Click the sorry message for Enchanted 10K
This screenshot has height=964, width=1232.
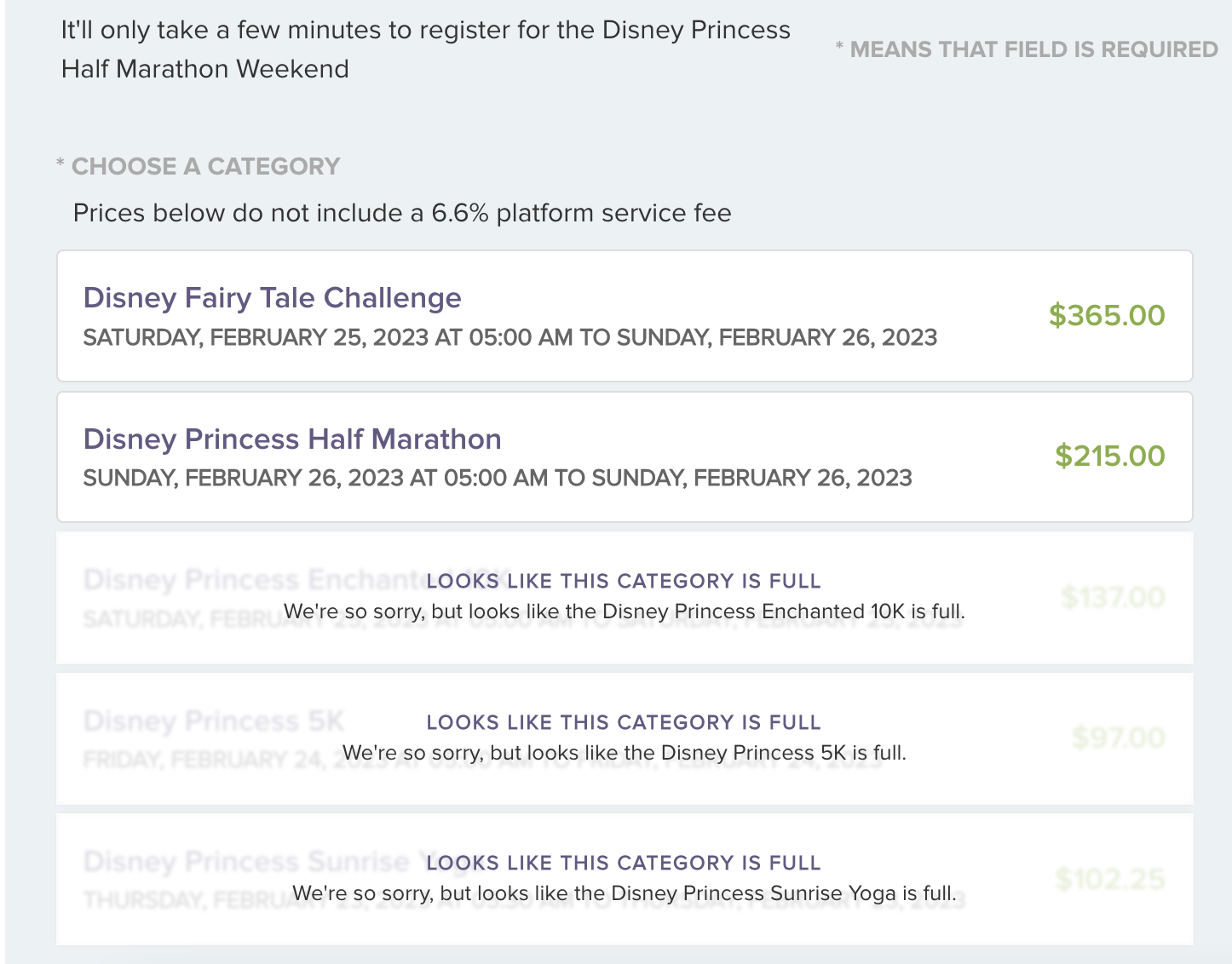coord(624,611)
